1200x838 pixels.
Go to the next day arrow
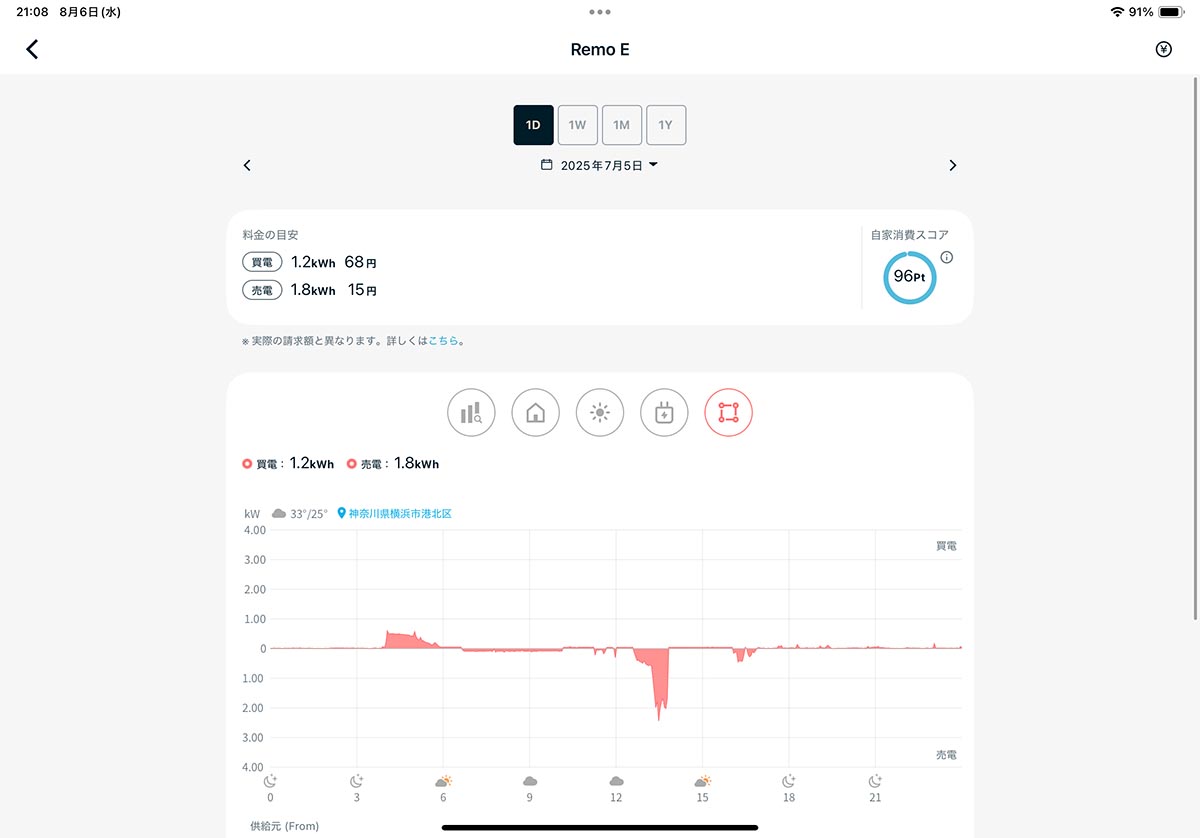click(953, 165)
